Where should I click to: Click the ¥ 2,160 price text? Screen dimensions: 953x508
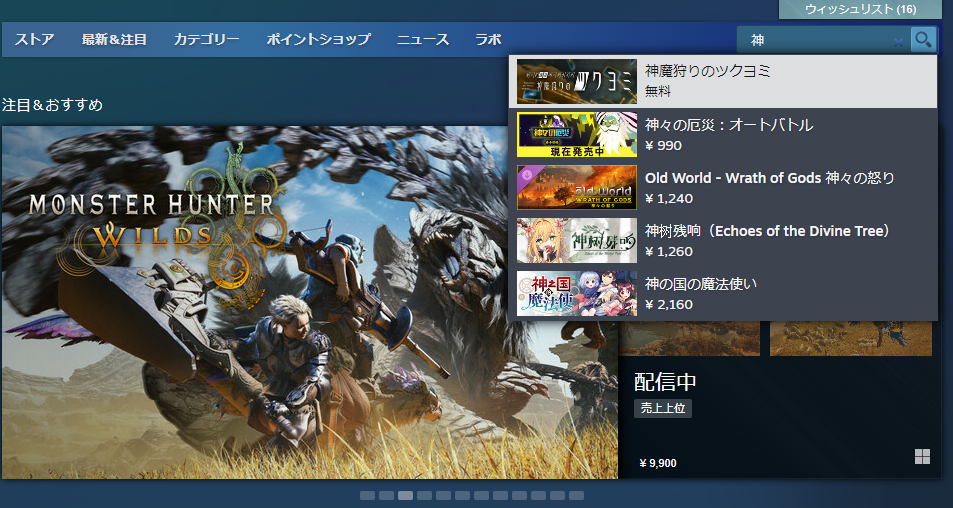tap(669, 304)
